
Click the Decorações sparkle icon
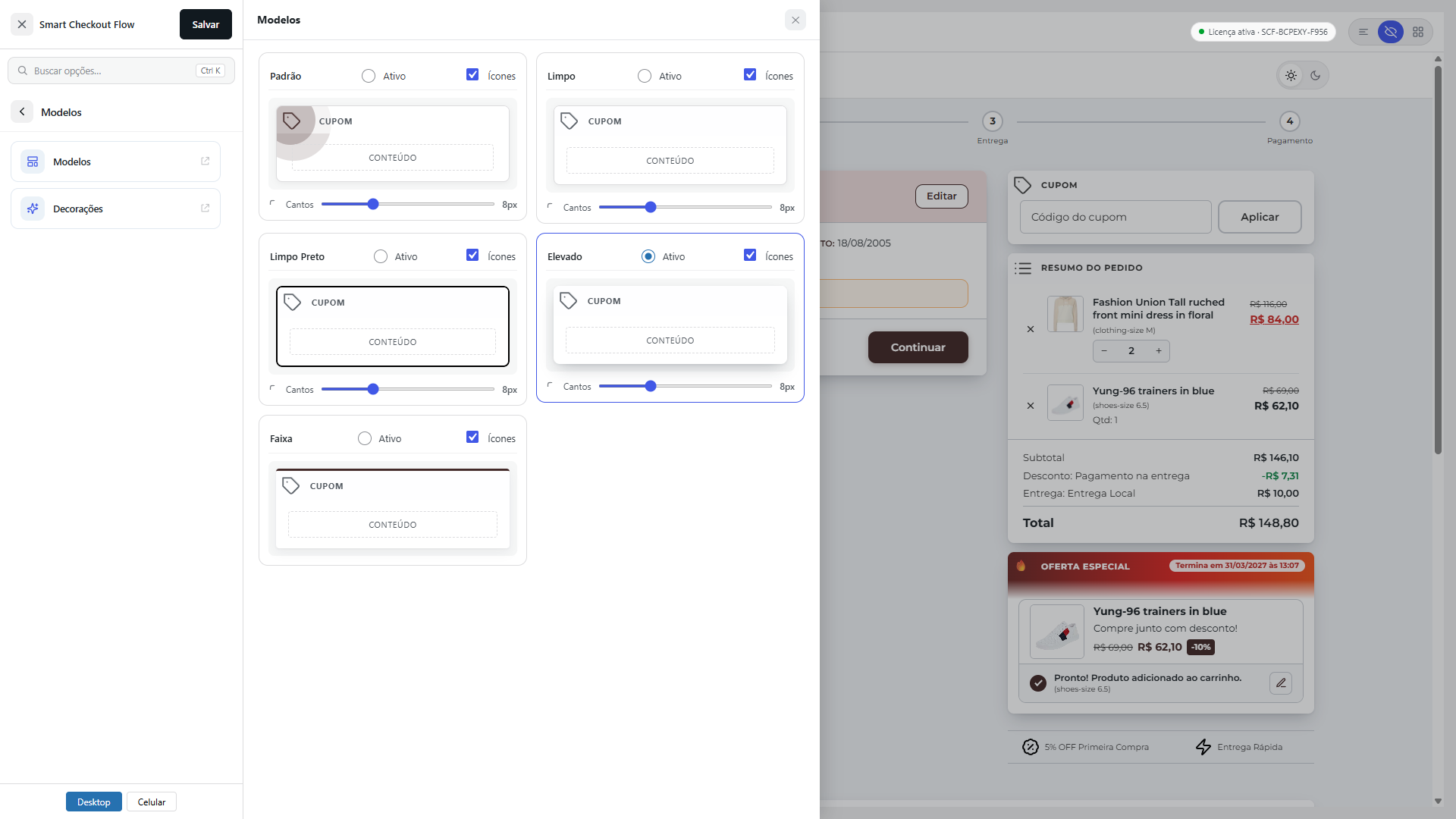tap(33, 209)
